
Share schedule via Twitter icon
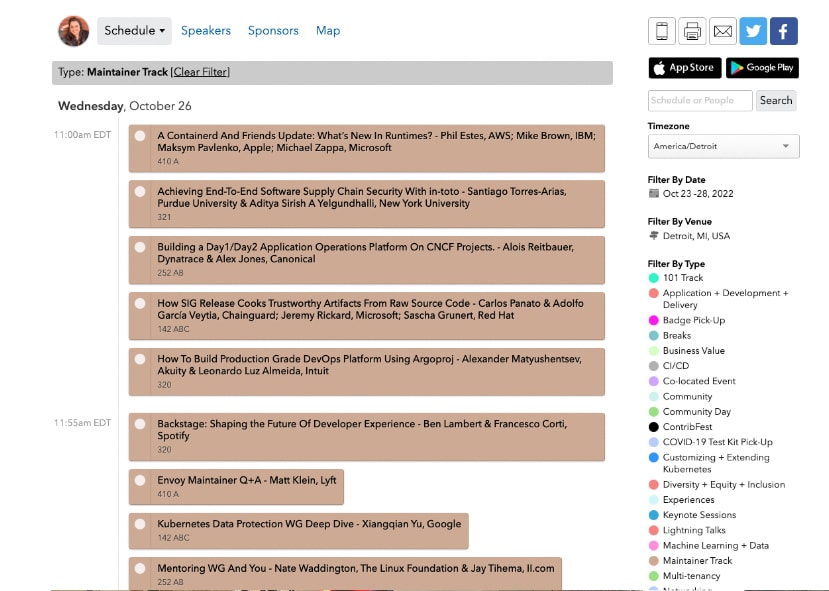[x=753, y=31]
